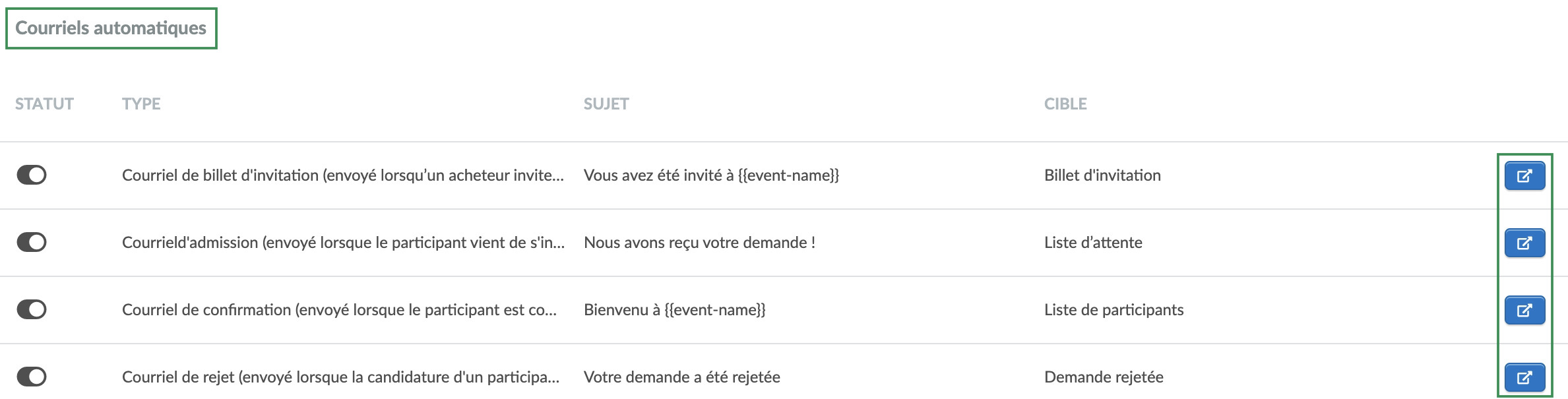Disable the admission email status switch
This screenshot has width=1568, height=399.
[x=32, y=242]
